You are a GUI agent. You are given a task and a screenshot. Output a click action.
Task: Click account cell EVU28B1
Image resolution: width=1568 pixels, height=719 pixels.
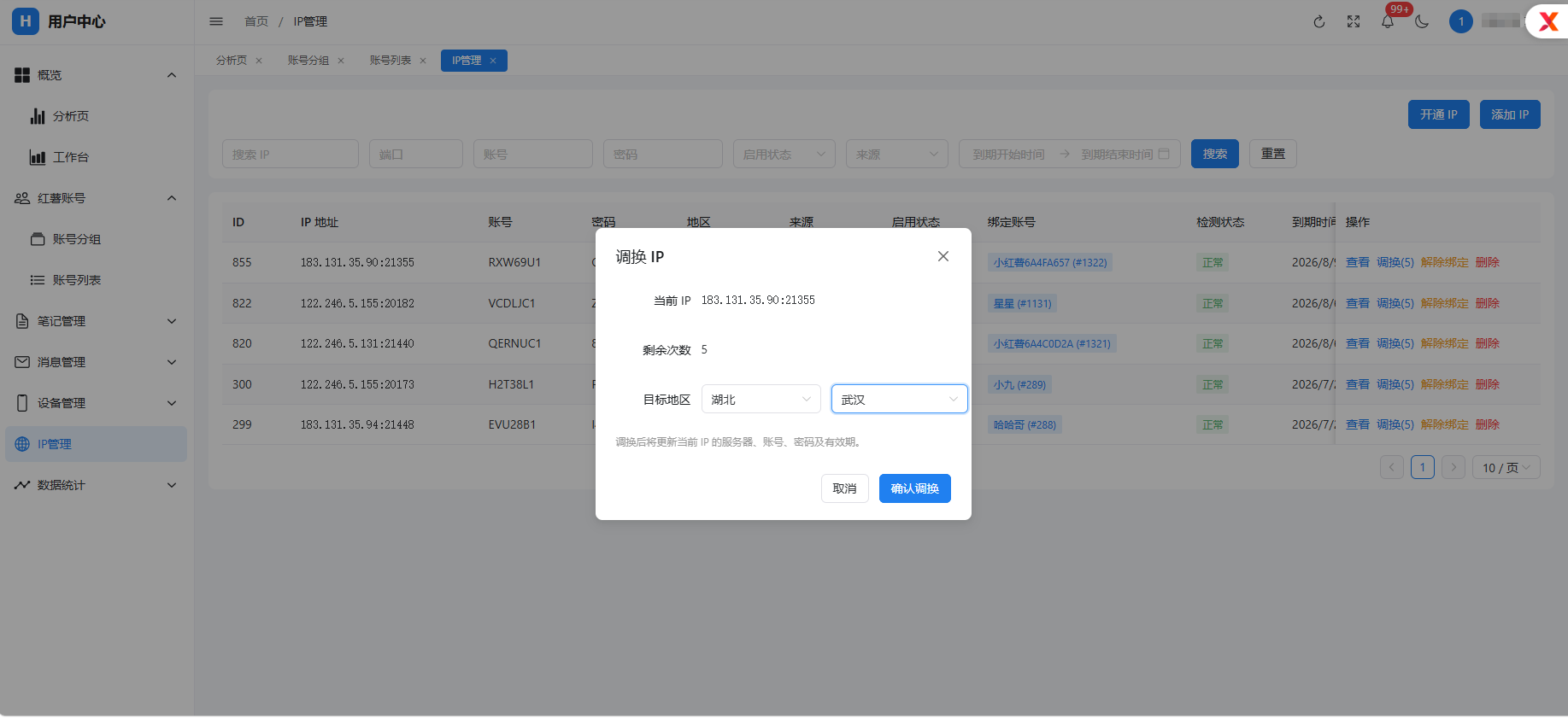click(x=512, y=424)
